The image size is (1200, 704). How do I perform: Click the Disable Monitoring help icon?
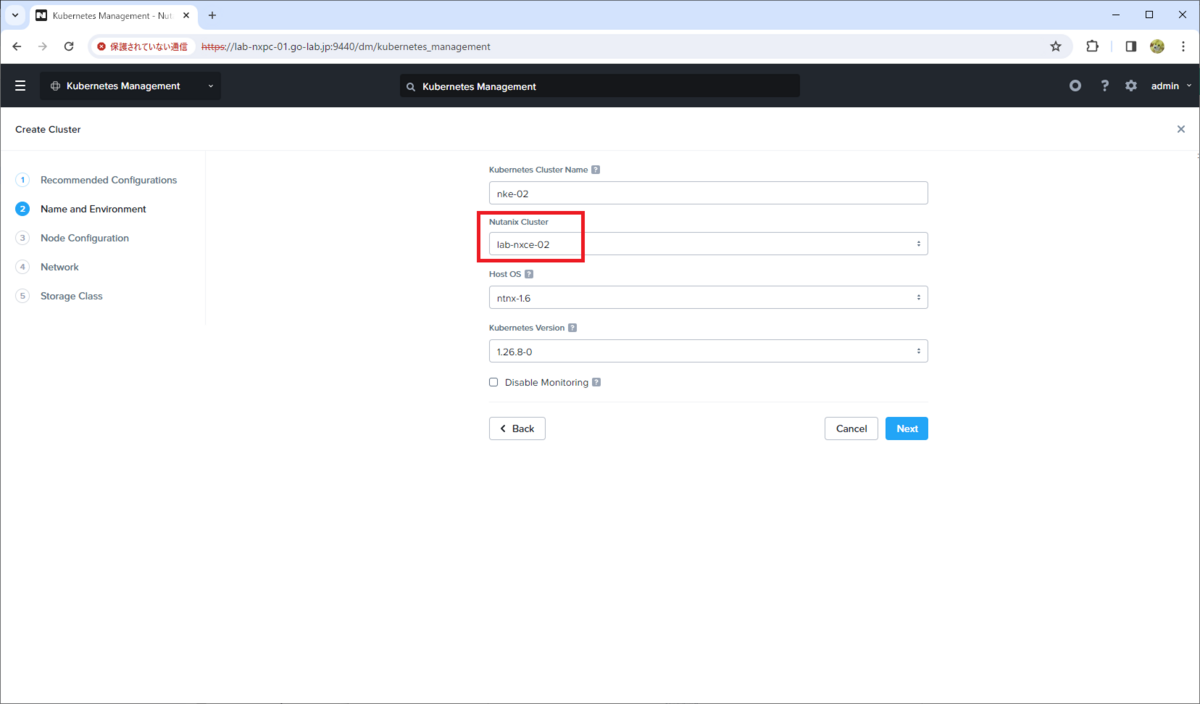click(596, 382)
